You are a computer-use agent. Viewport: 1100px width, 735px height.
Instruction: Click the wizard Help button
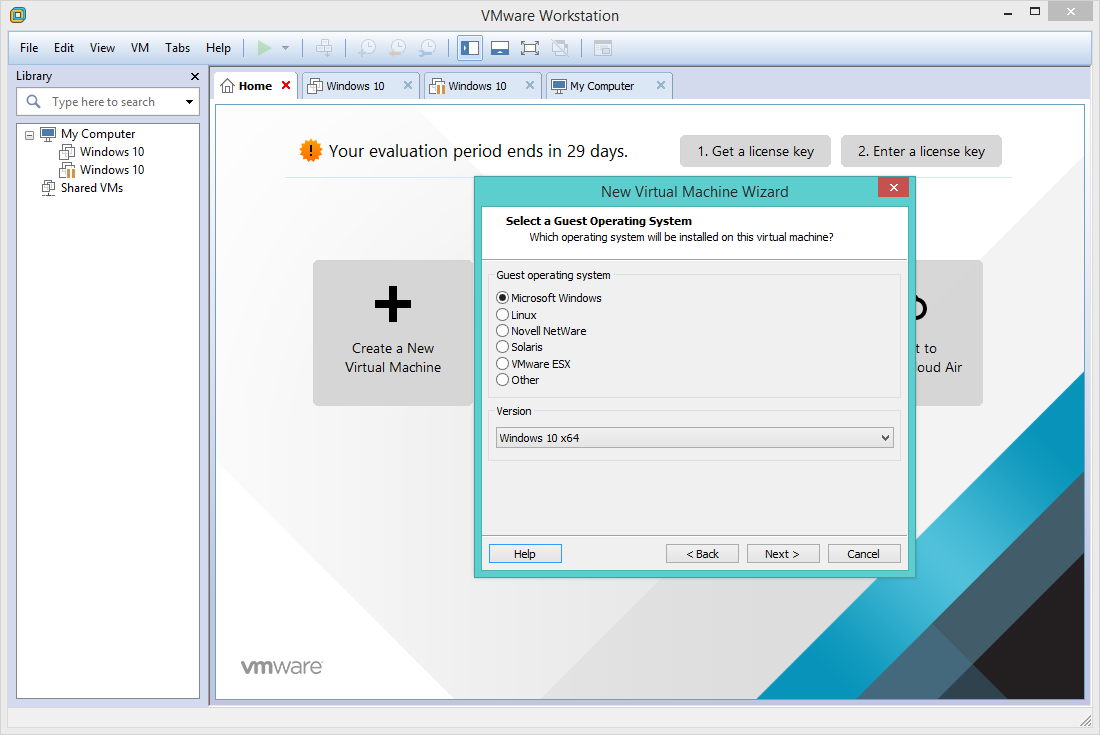point(525,554)
